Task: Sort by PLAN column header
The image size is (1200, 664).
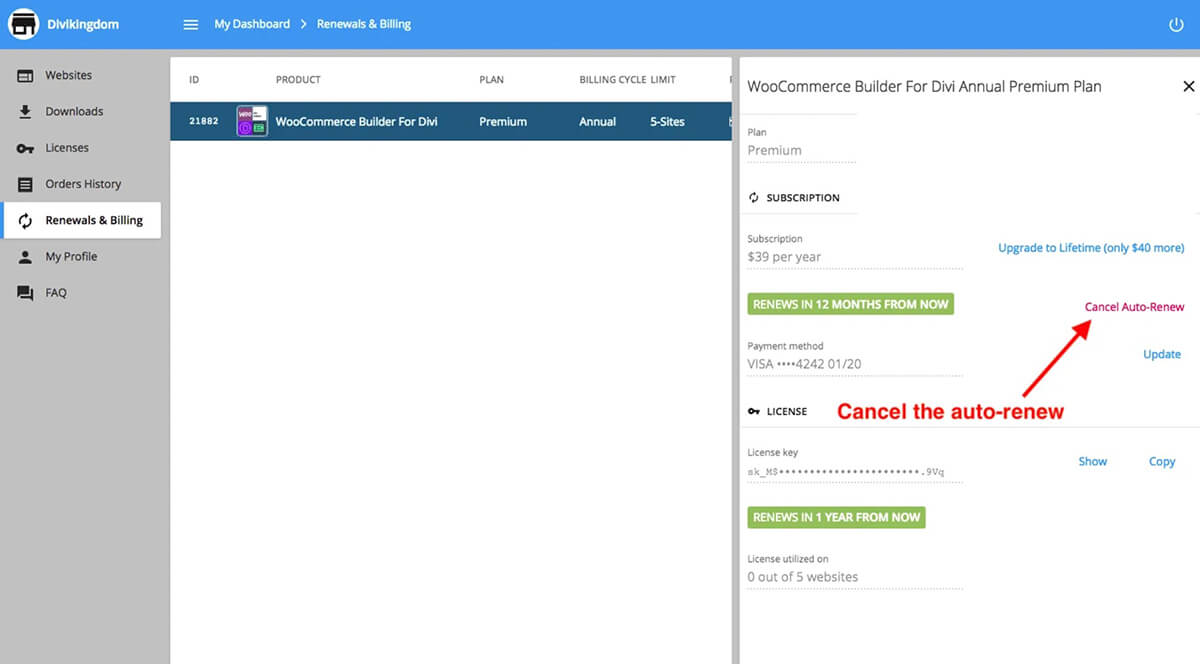Action: (x=491, y=80)
